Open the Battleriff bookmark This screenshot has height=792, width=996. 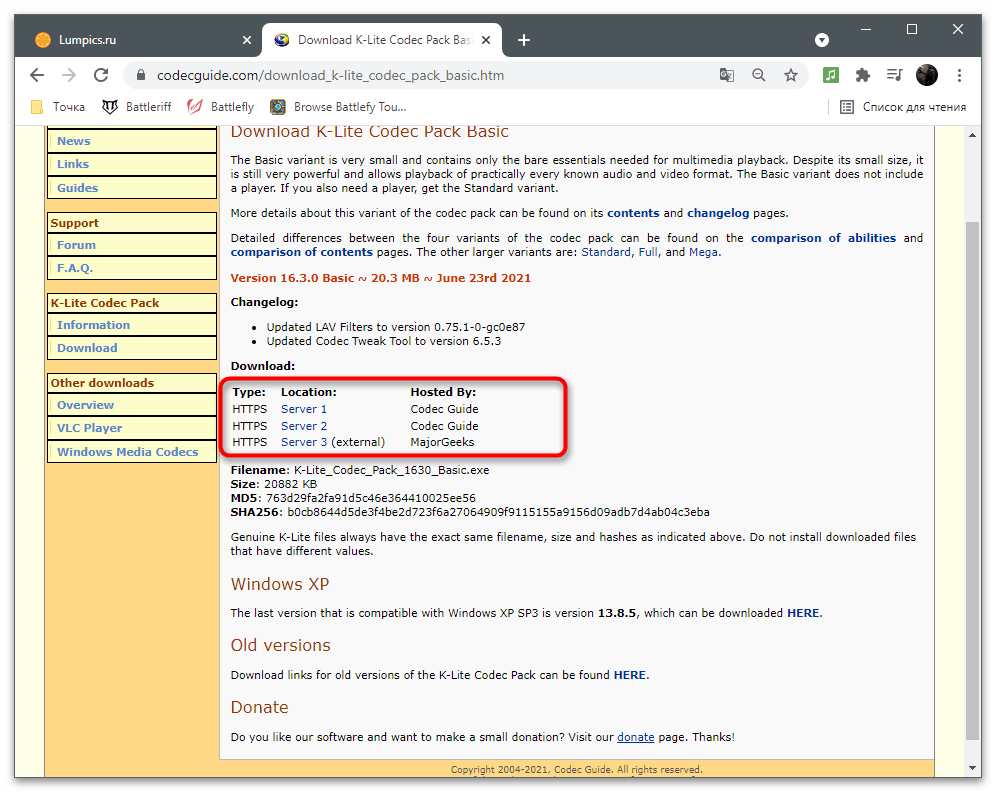(137, 107)
